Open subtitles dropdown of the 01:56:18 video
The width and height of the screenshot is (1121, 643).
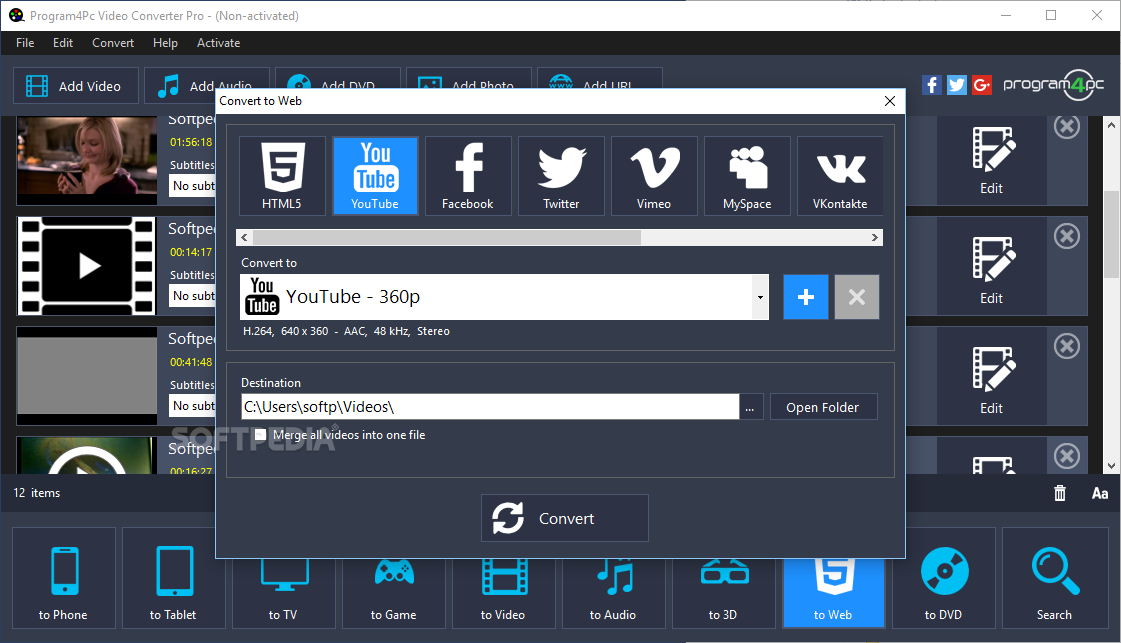pyautogui.click(x=193, y=186)
